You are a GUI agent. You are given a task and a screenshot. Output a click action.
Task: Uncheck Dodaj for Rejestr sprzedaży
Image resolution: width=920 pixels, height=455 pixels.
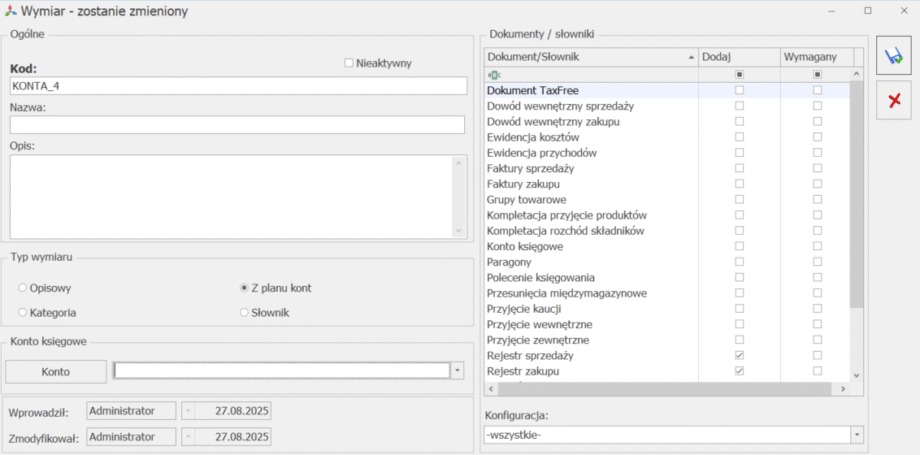[739, 355]
